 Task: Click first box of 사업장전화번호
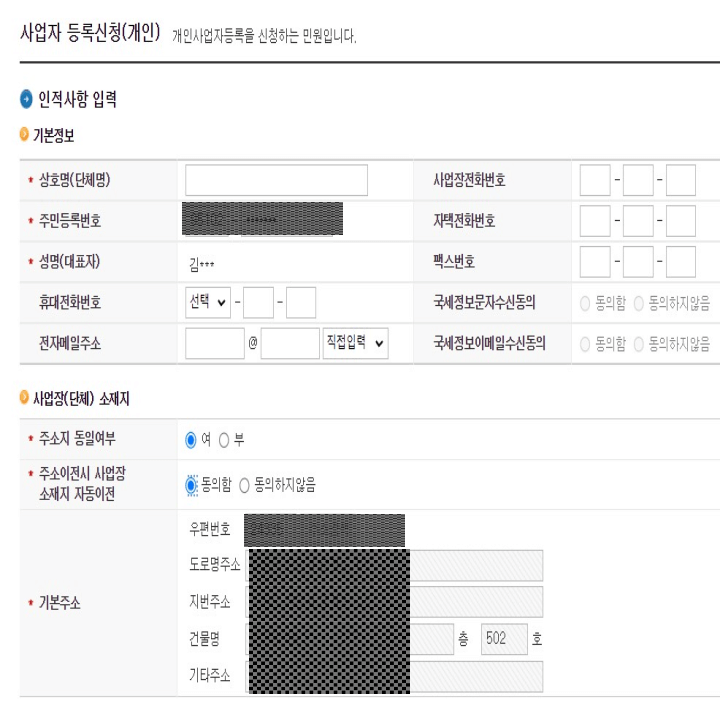click(x=595, y=180)
